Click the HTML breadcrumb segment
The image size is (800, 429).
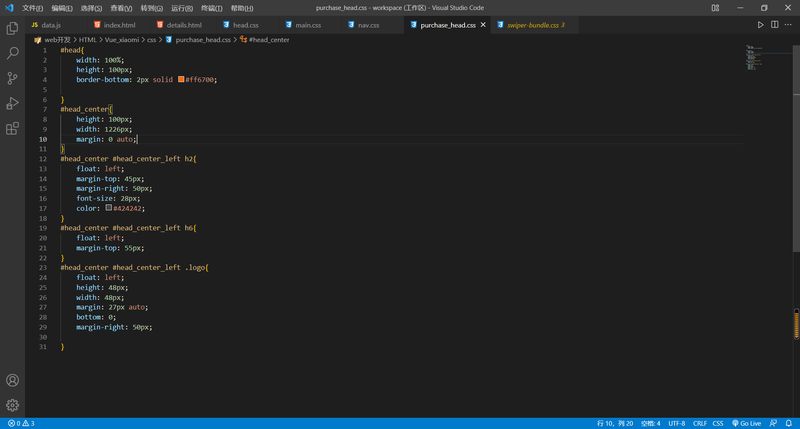tap(87, 40)
